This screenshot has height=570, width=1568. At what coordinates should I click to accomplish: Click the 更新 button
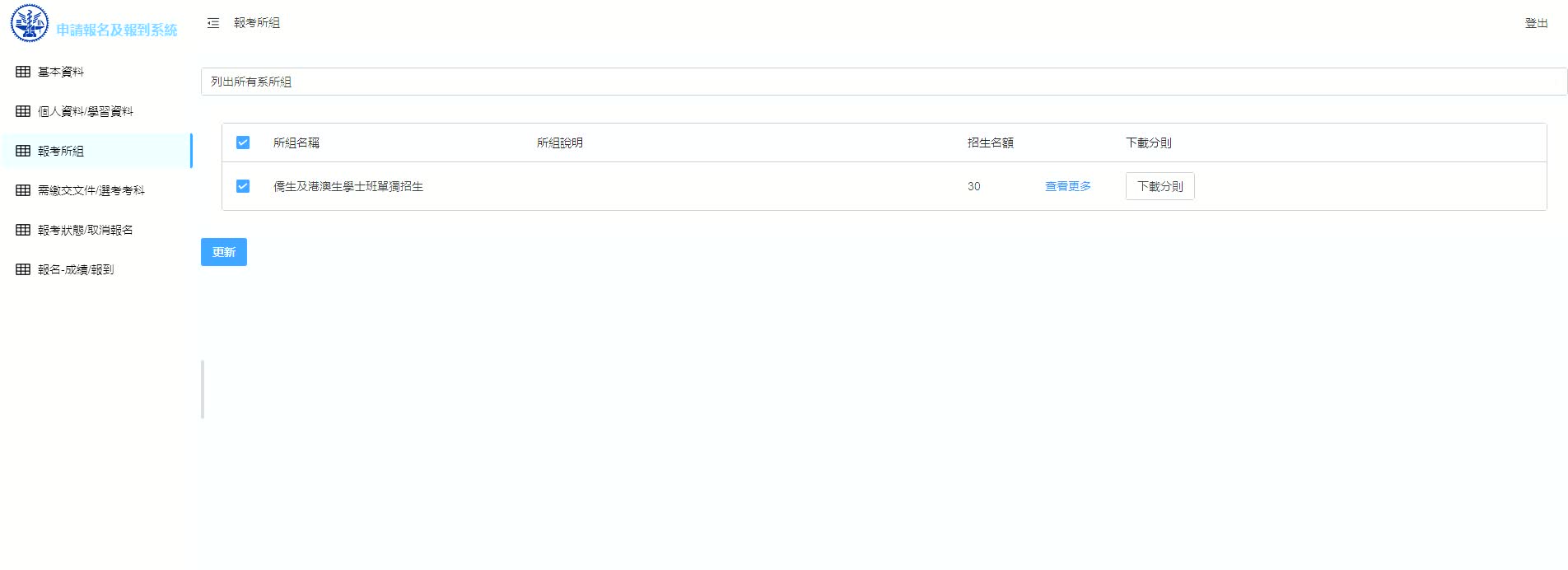pyautogui.click(x=224, y=252)
